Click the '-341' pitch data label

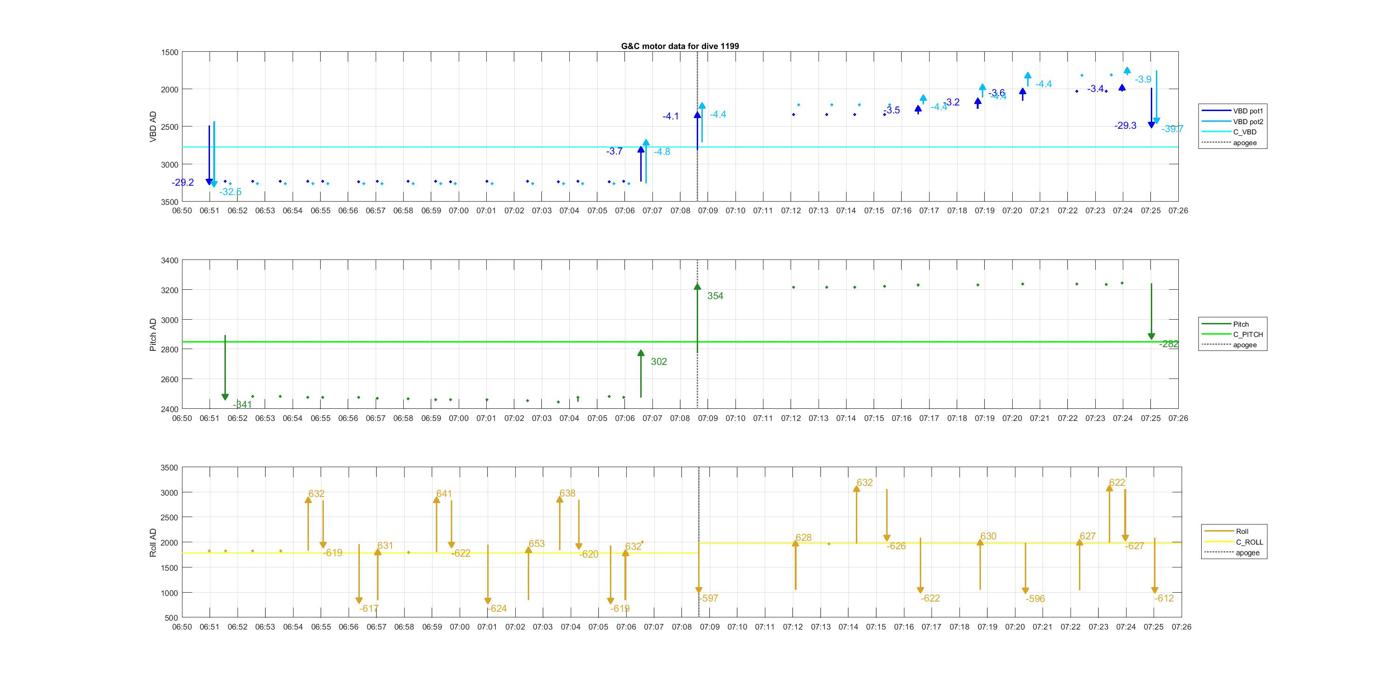(x=243, y=405)
